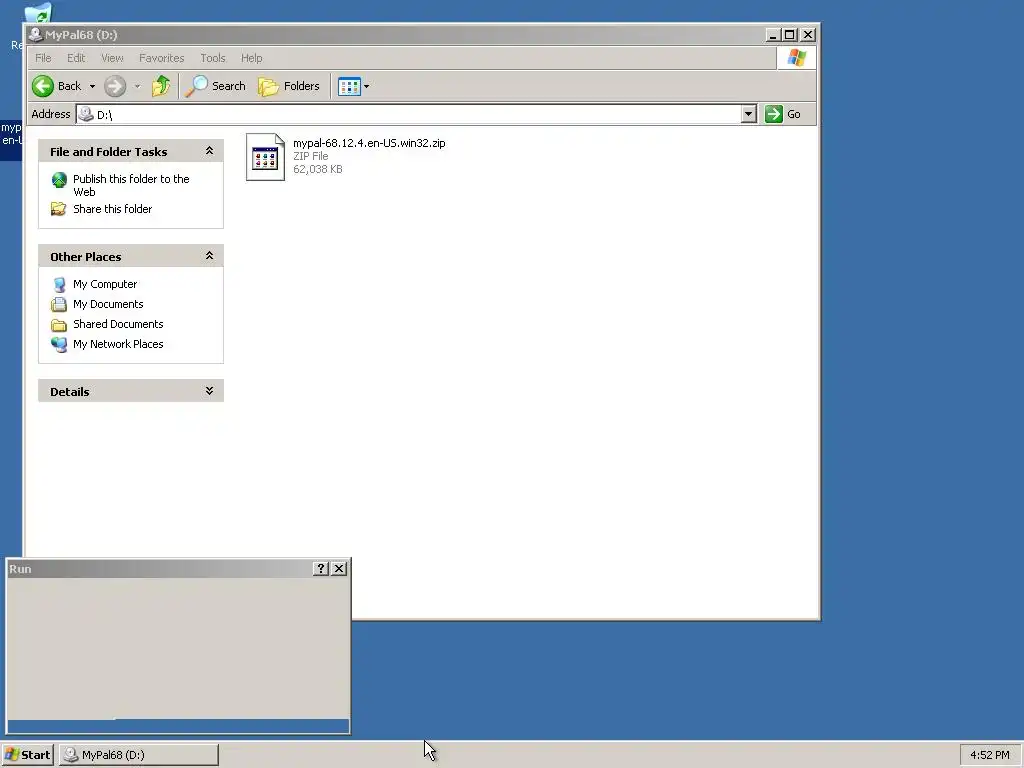
Task: Click the mypal-68.12.4.en-US.win32.zip file name
Action: (x=369, y=143)
